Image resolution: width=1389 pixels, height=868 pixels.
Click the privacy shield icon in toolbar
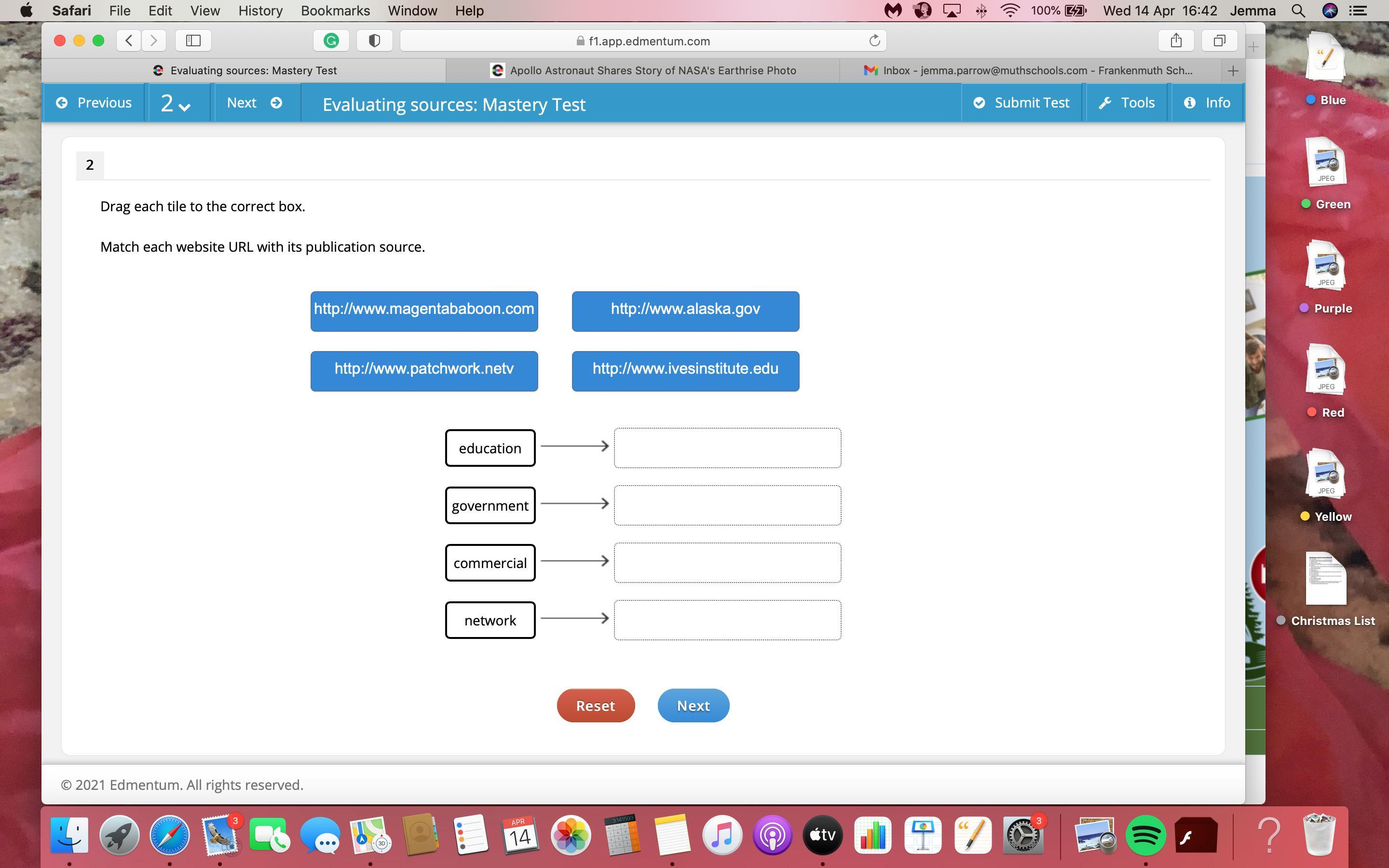[x=374, y=41]
